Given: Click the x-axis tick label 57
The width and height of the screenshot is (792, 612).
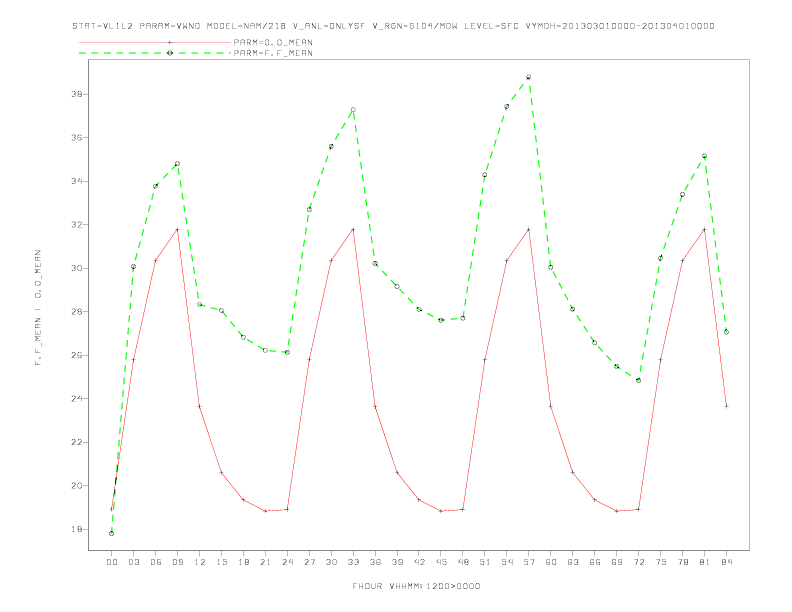Looking at the screenshot, I should (x=529, y=562).
